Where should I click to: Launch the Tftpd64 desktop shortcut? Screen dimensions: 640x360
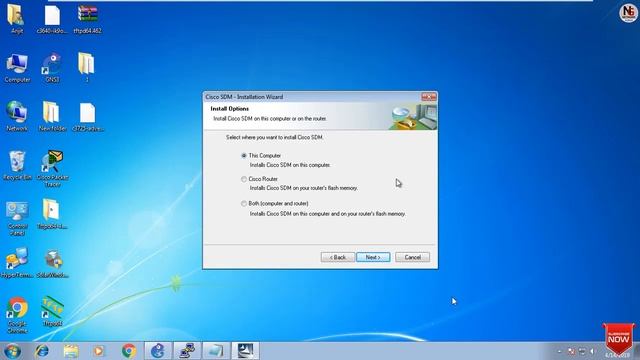coord(52,311)
